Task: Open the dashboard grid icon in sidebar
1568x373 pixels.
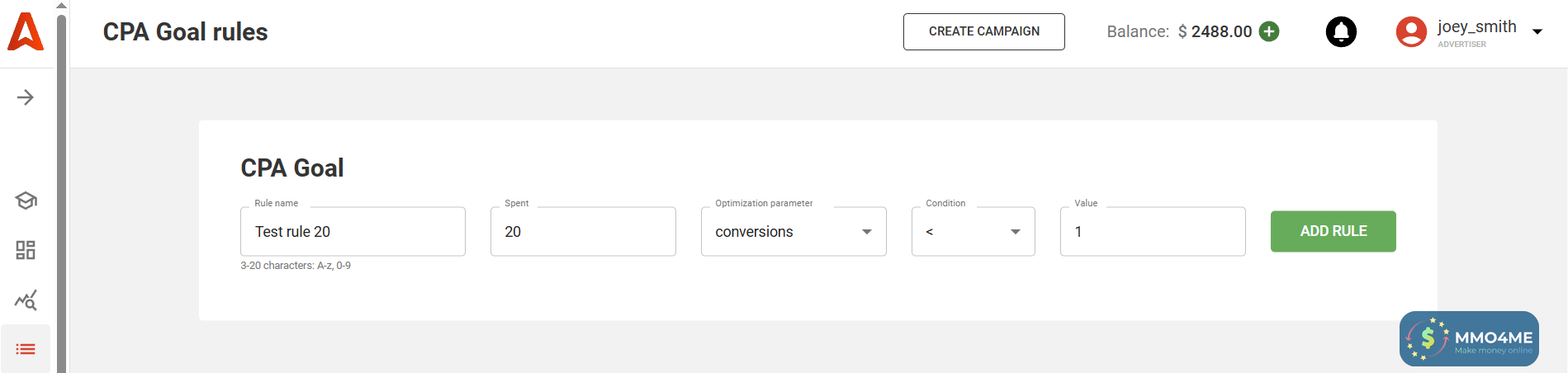Action: coord(26,250)
